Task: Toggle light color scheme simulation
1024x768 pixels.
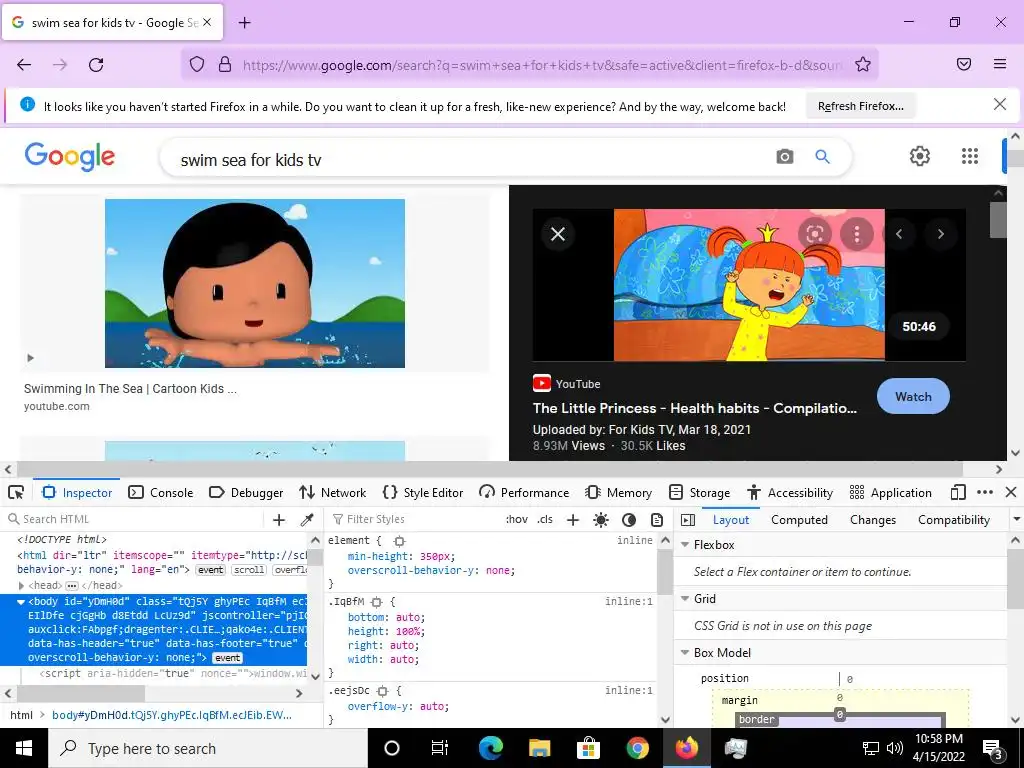Action: coord(601,520)
